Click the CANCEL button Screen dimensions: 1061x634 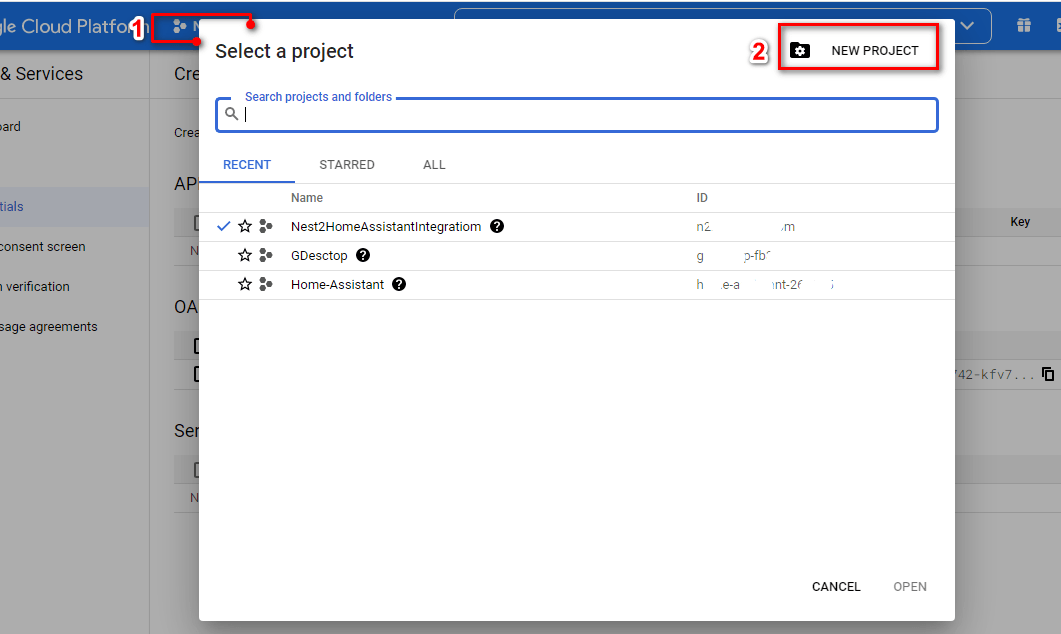[x=836, y=587]
